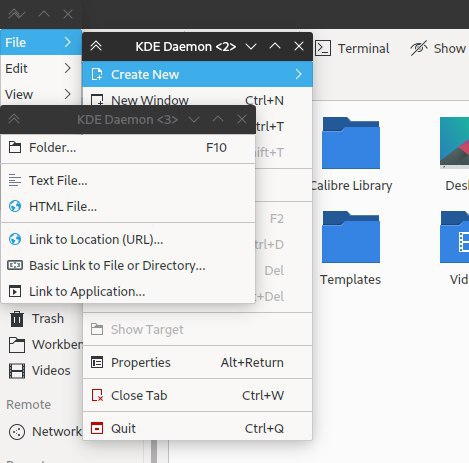Click the crossed-eye Show icon
The image size is (469, 463).
coord(419,48)
